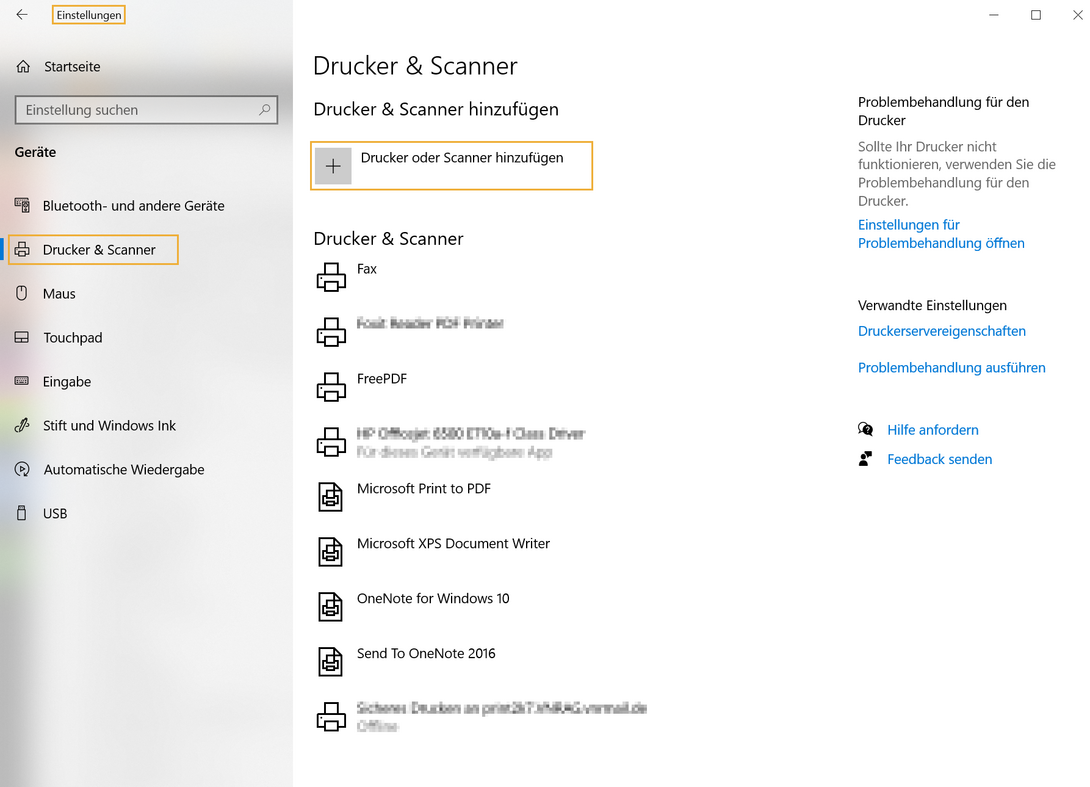Click the back arrow

(x=22, y=15)
